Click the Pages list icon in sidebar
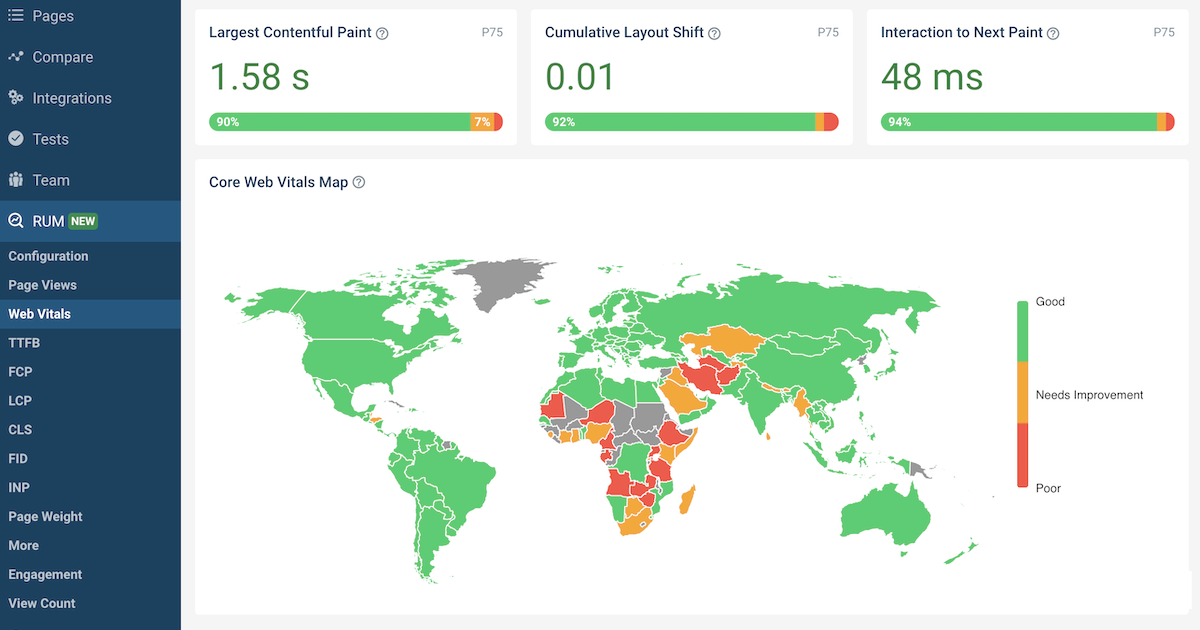 click(16, 16)
